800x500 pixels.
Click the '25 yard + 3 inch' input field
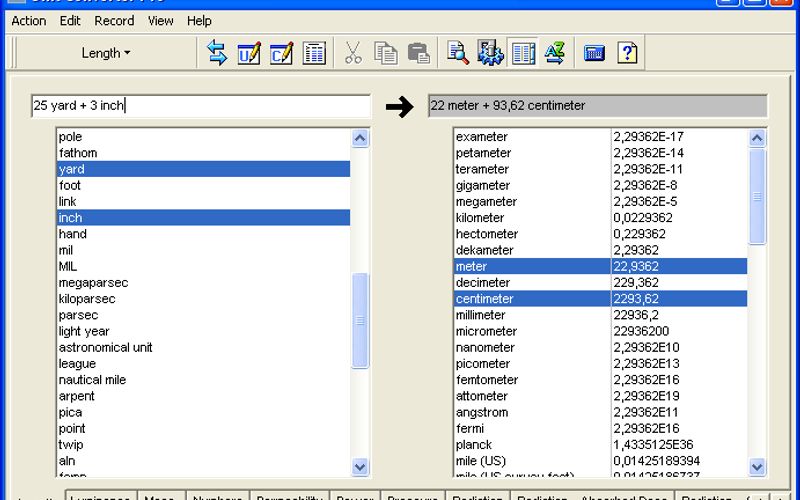point(200,106)
